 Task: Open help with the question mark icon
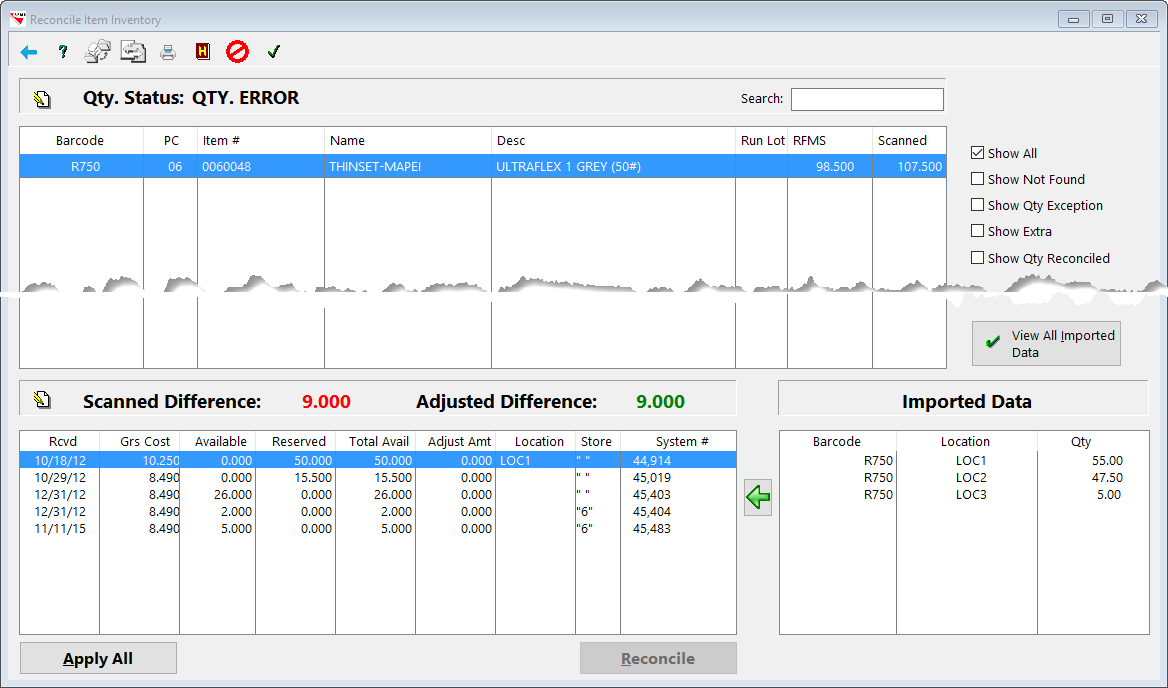[x=63, y=52]
